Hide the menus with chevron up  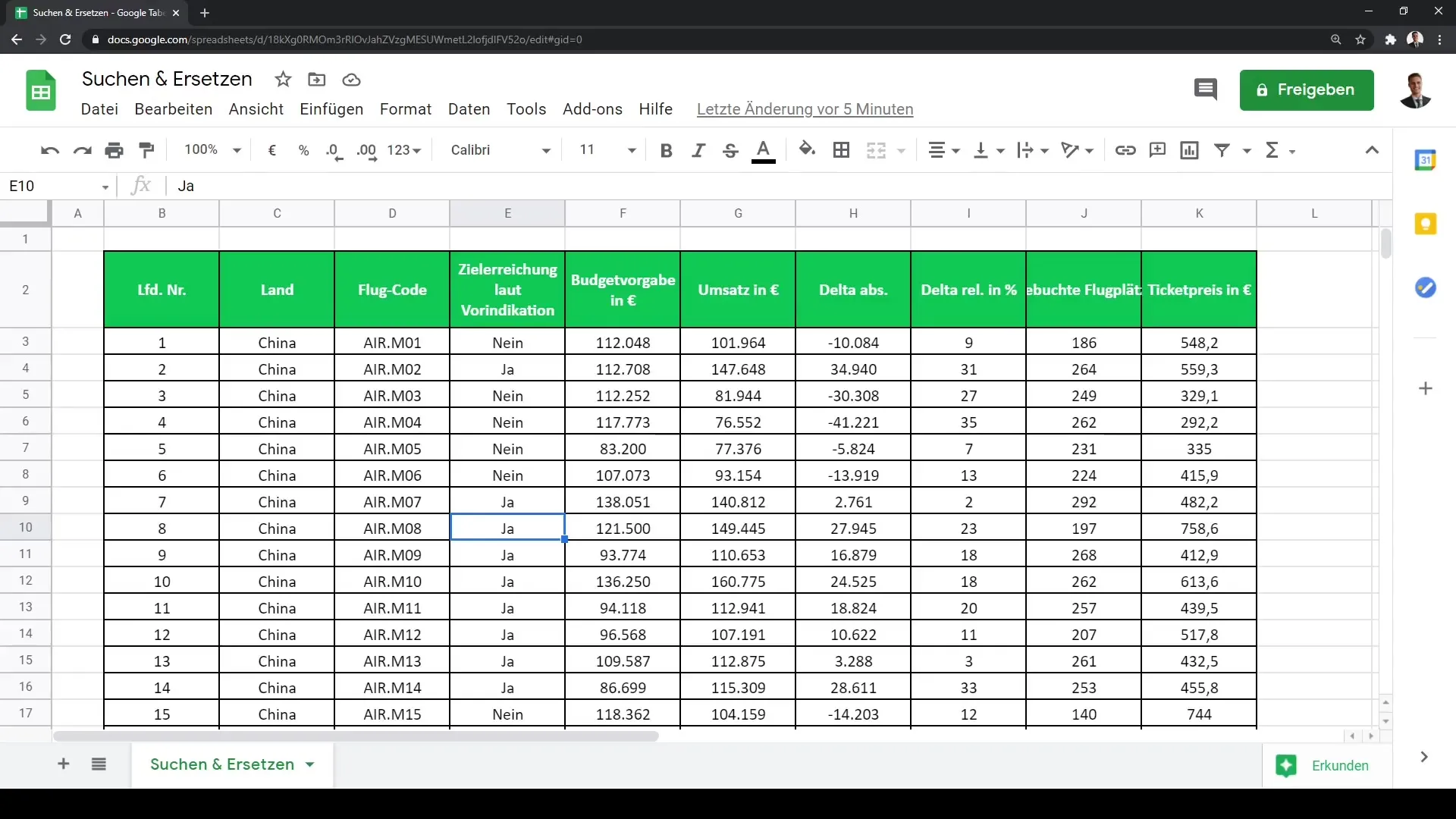(x=1372, y=150)
